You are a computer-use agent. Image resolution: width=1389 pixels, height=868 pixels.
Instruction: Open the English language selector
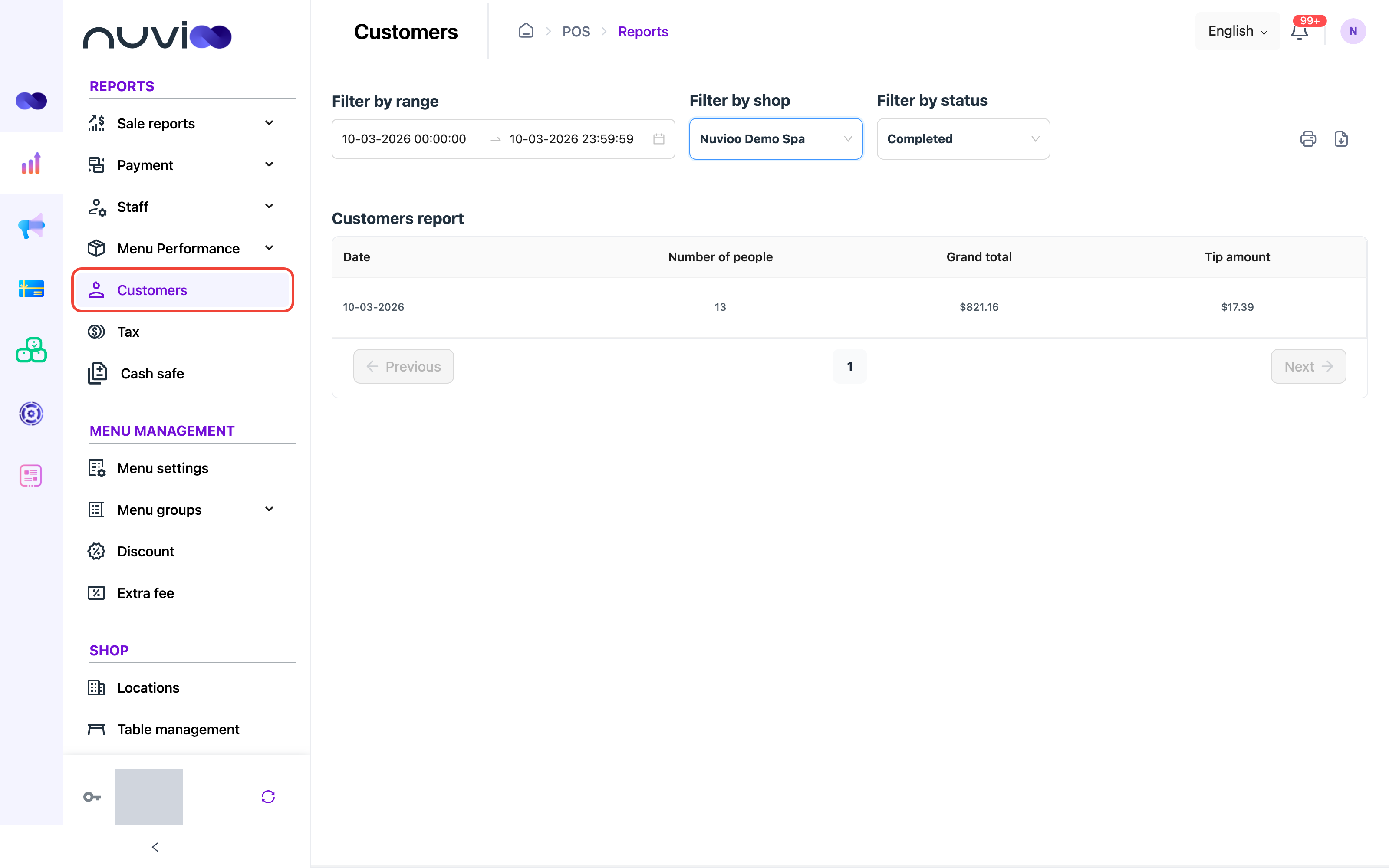pos(1238,31)
